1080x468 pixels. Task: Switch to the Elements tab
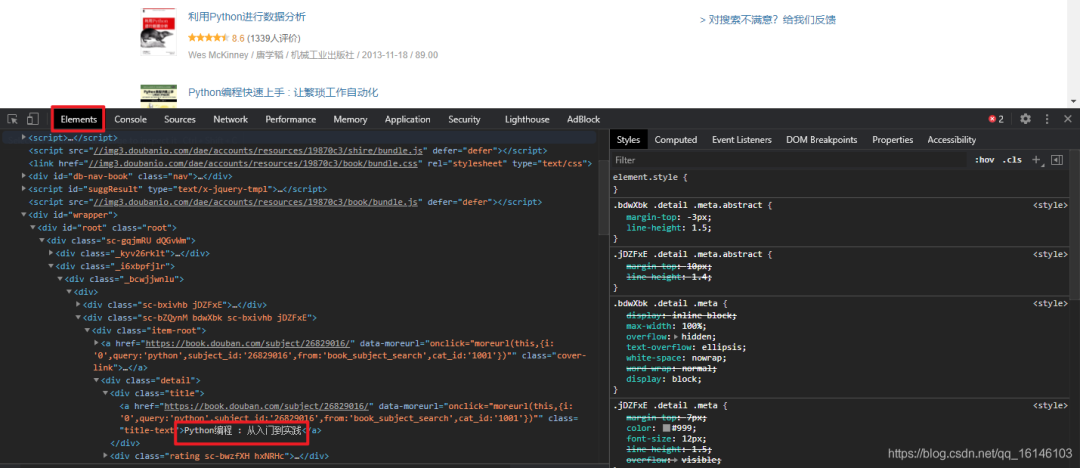pyautogui.click(x=79, y=119)
